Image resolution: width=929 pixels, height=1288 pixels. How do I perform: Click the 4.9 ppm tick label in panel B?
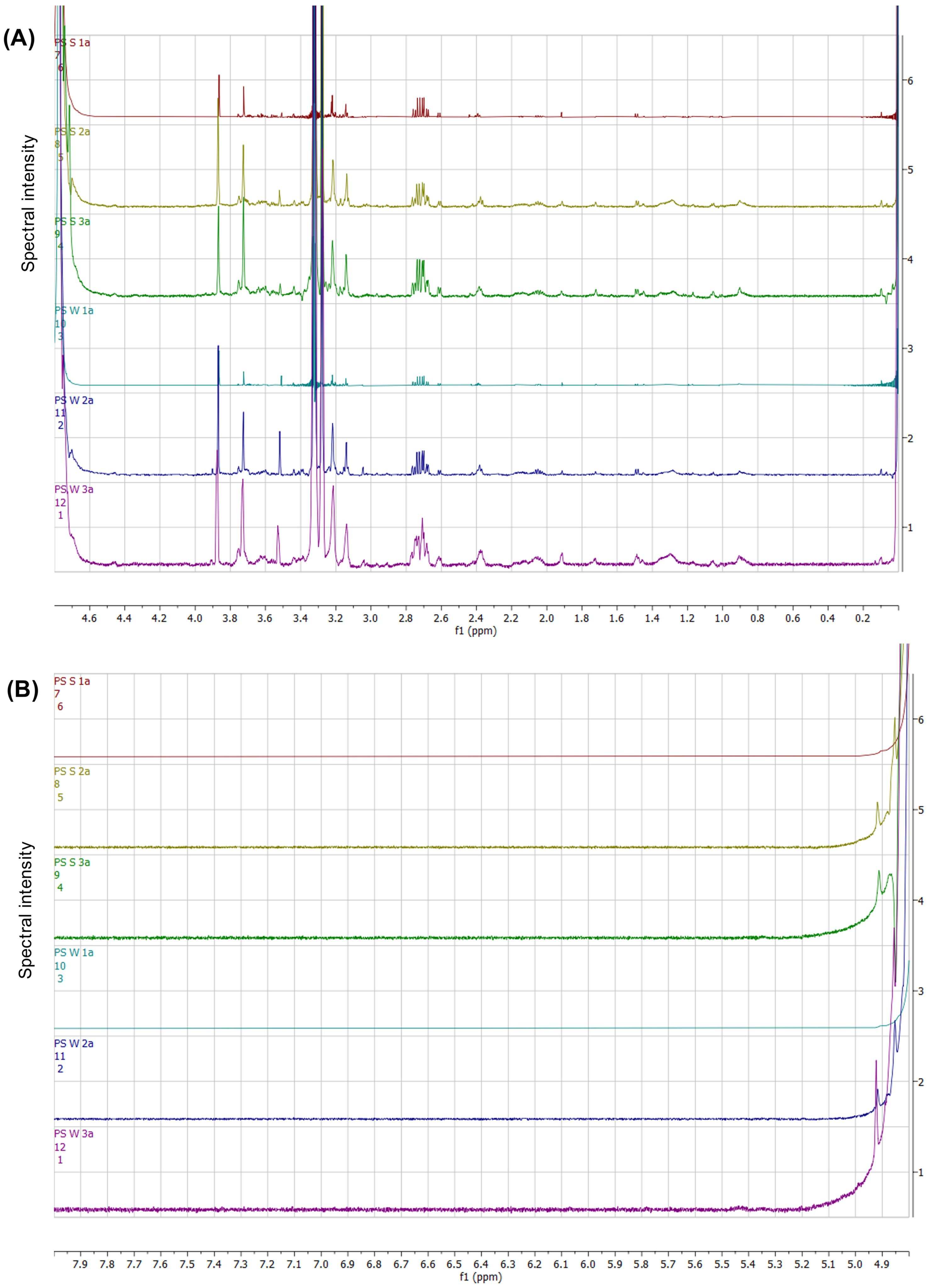pyautogui.click(x=881, y=1264)
